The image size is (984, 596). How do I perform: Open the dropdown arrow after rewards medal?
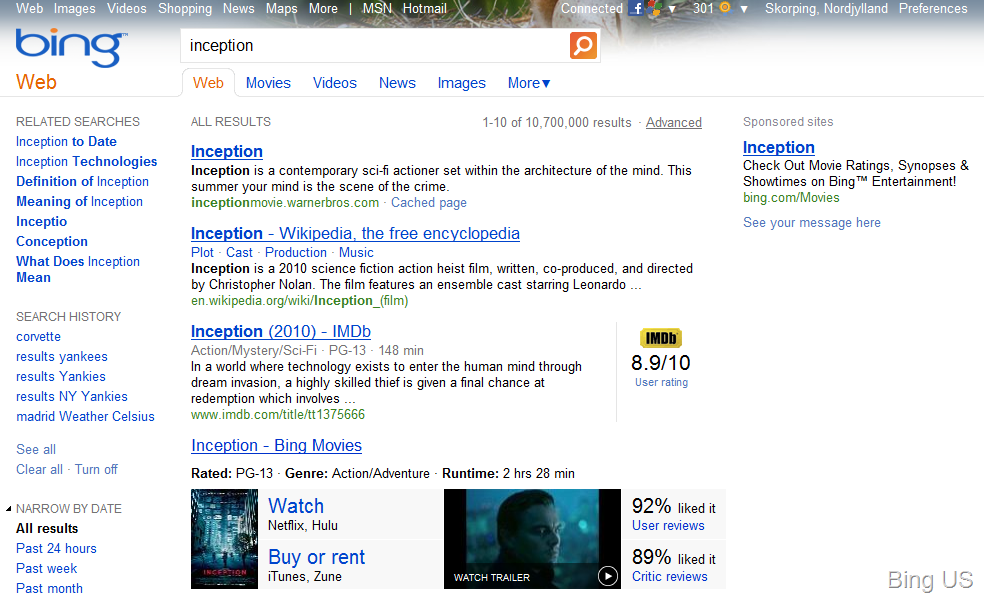point(744,9)
